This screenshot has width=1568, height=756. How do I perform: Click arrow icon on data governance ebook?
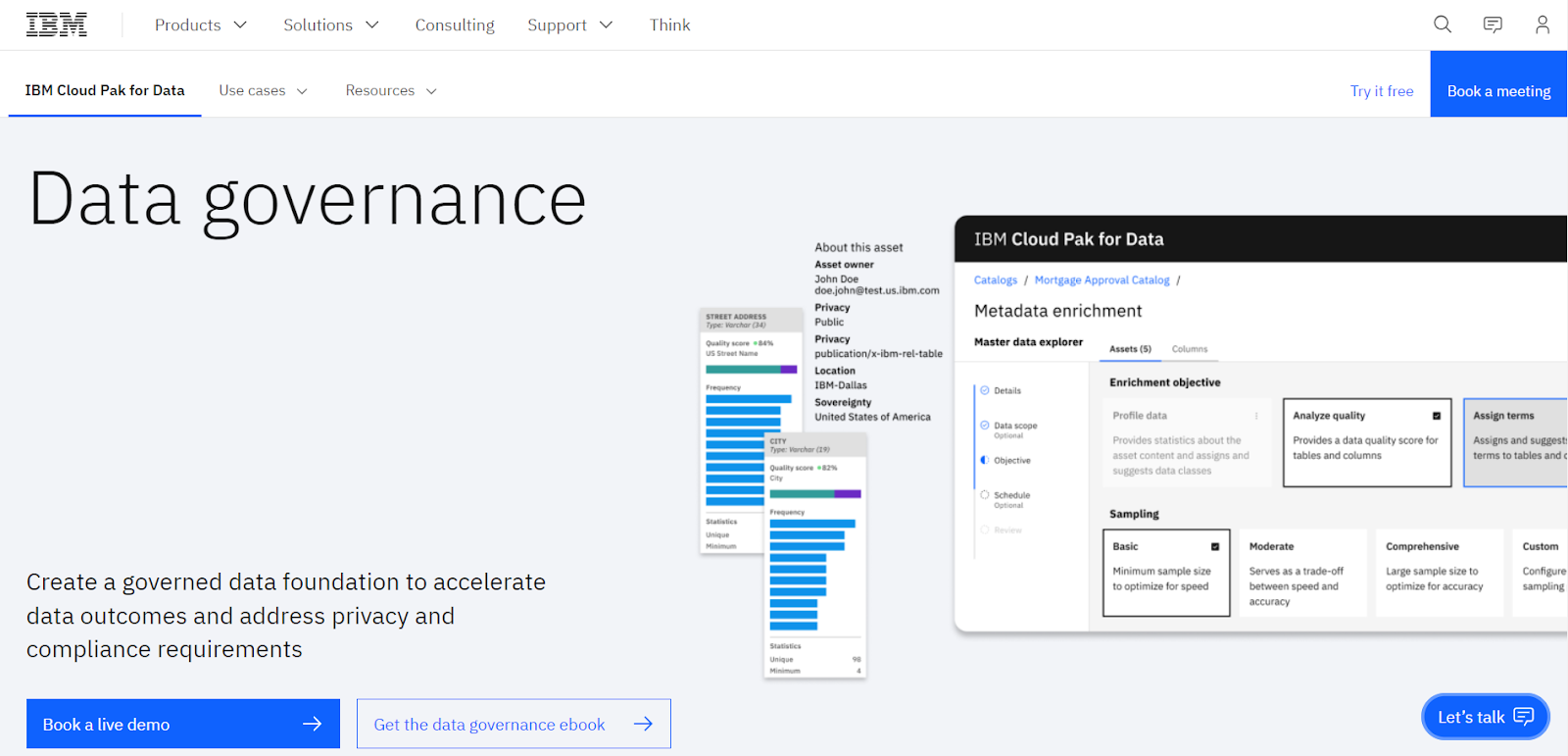point(643,724)
